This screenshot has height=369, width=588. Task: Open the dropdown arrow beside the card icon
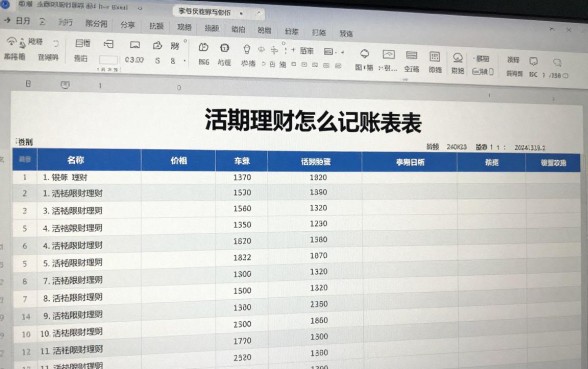(x=342, y=52)
